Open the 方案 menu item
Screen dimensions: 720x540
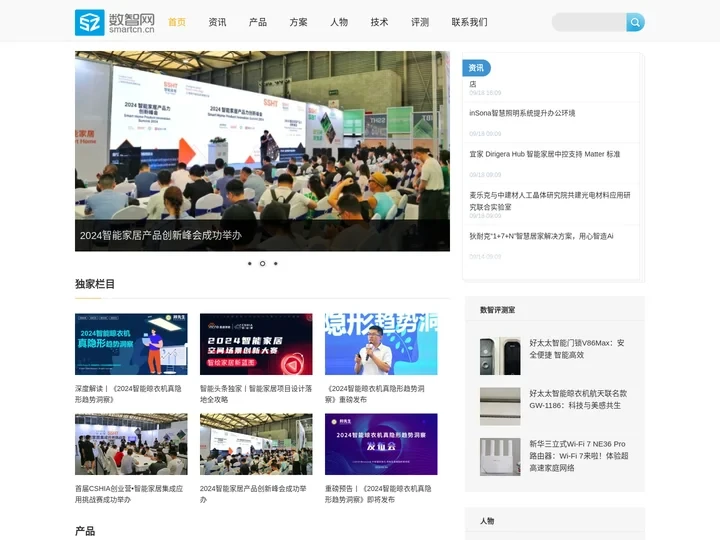point(298,22)
